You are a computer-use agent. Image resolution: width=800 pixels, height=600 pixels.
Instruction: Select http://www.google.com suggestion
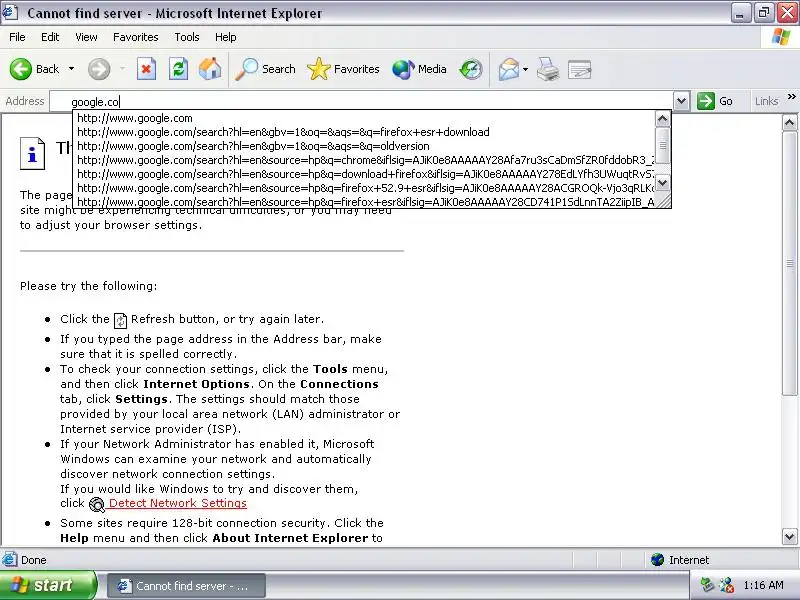[x=364, y=118]
